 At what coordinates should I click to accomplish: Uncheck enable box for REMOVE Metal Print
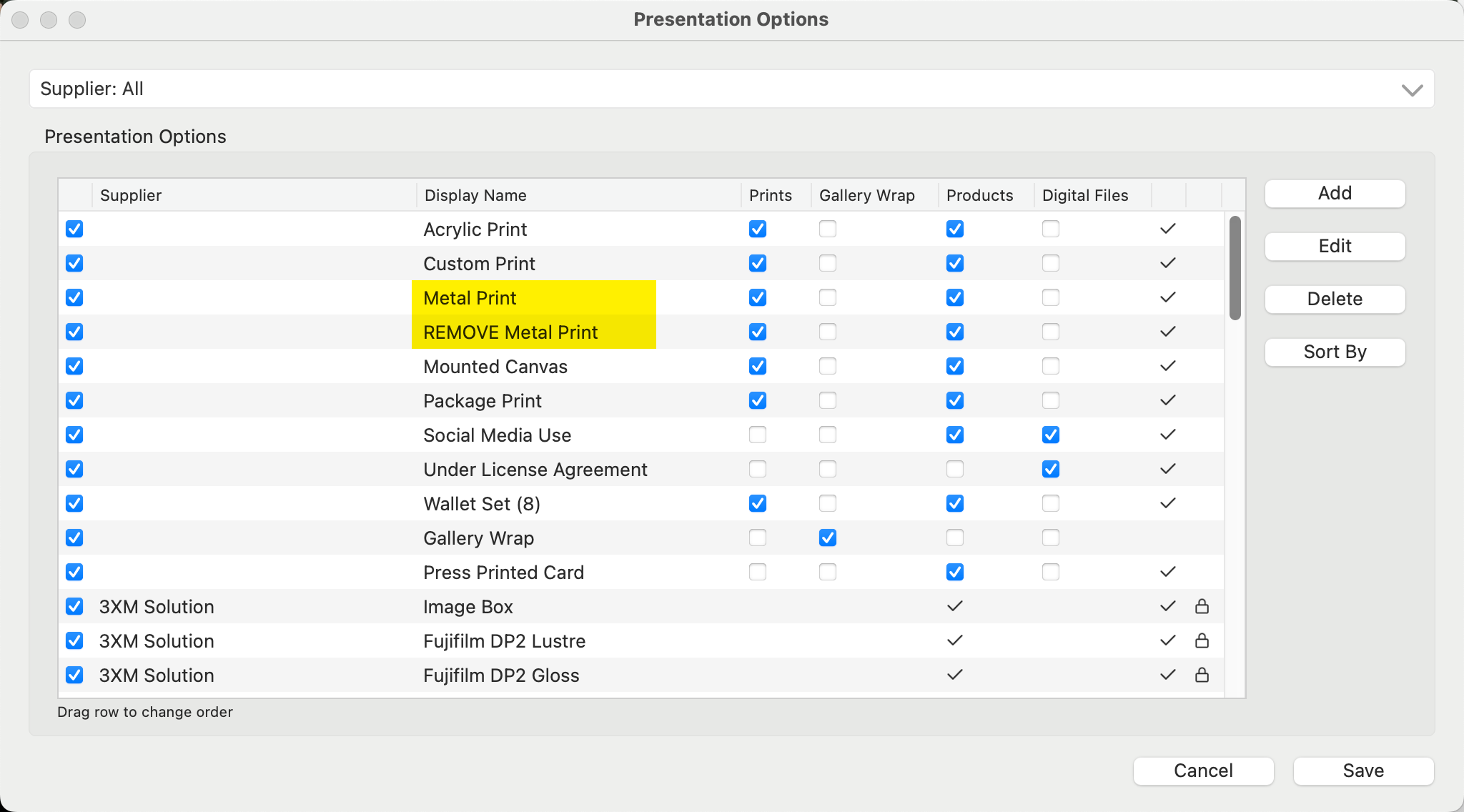coord(74,332)
